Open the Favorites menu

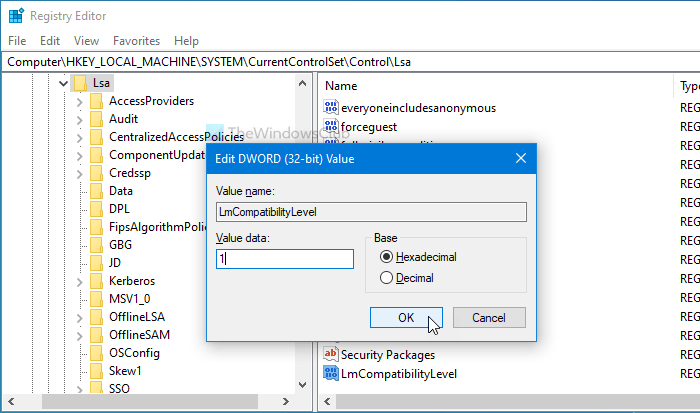point(136,41)
